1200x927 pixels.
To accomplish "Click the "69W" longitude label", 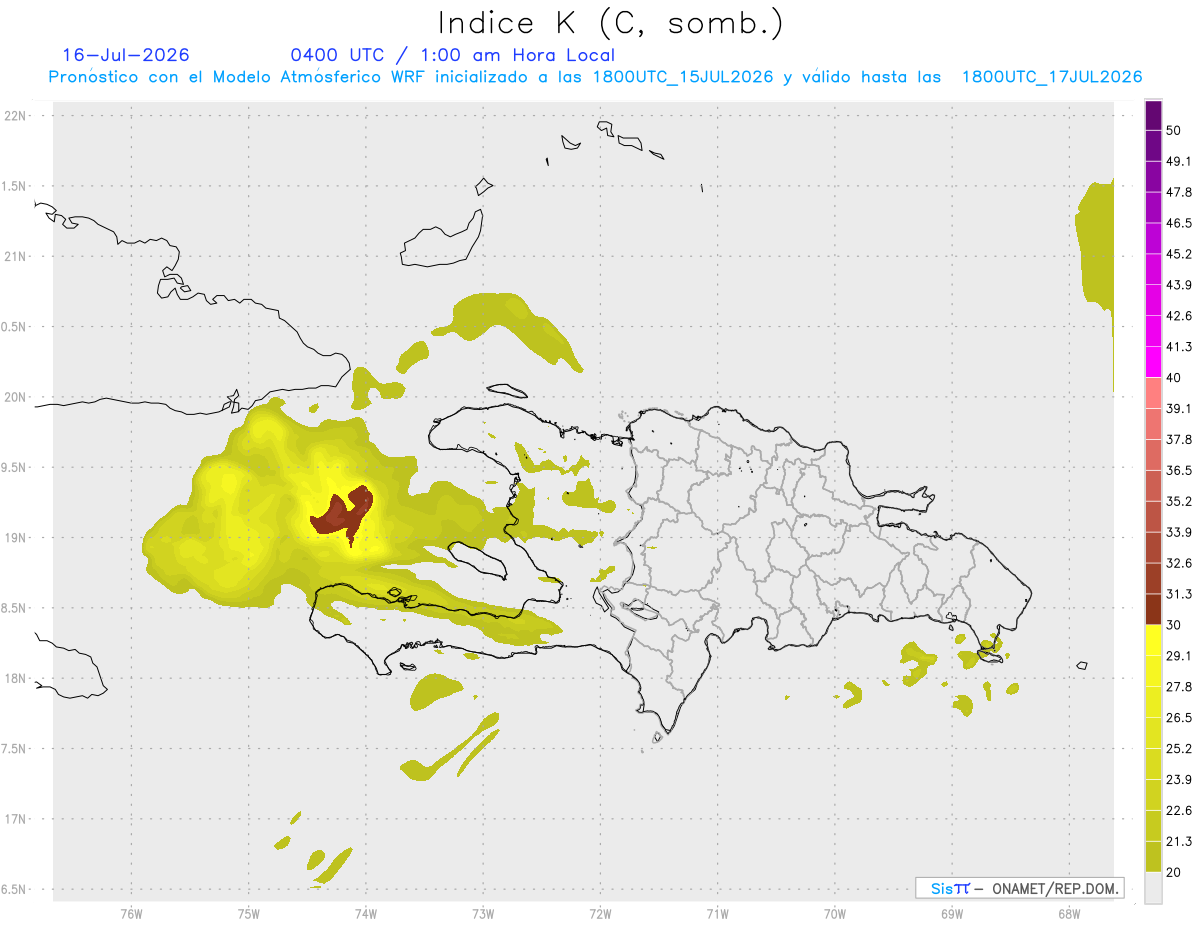I will [952, 914].
